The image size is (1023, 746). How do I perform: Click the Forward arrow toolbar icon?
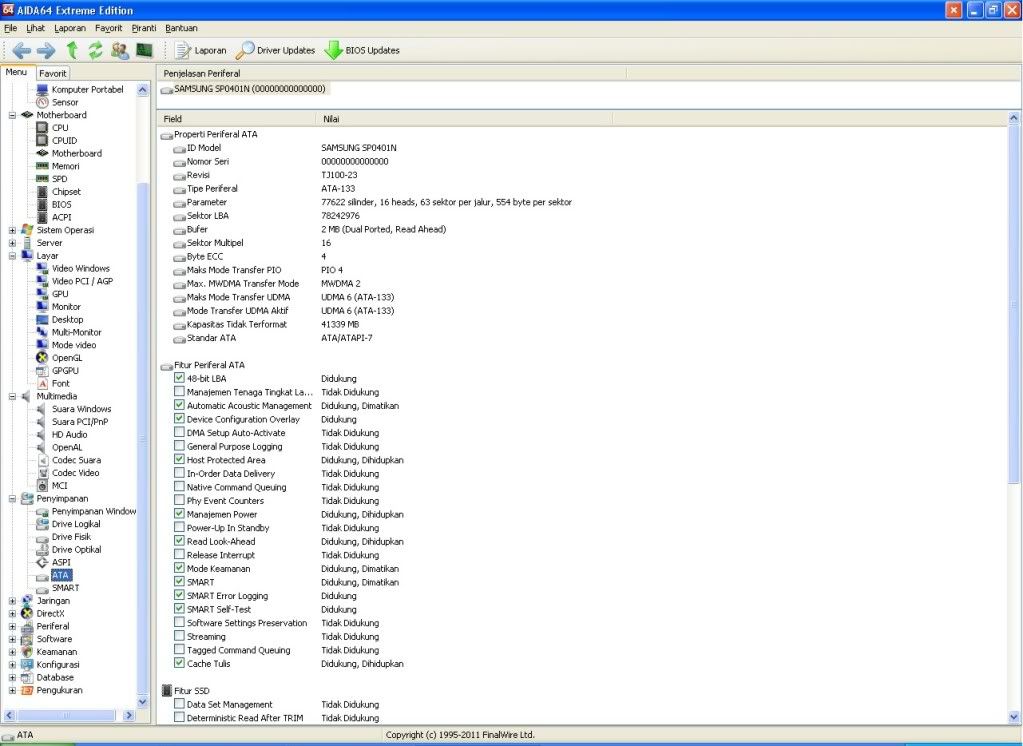(x=46, y=50)
